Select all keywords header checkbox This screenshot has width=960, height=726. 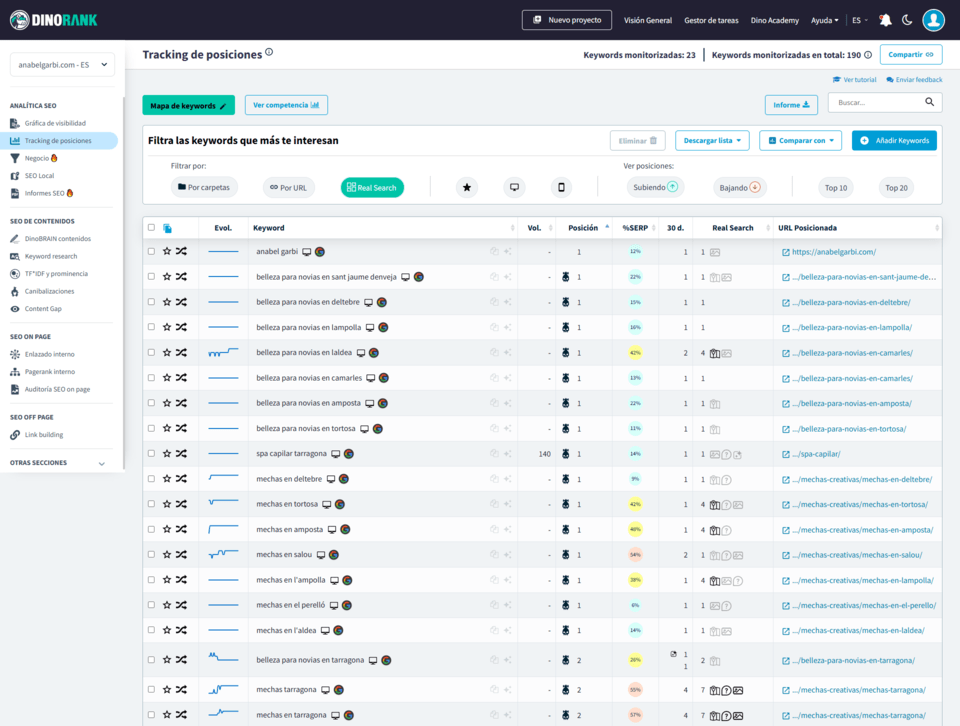click(151, 228)
